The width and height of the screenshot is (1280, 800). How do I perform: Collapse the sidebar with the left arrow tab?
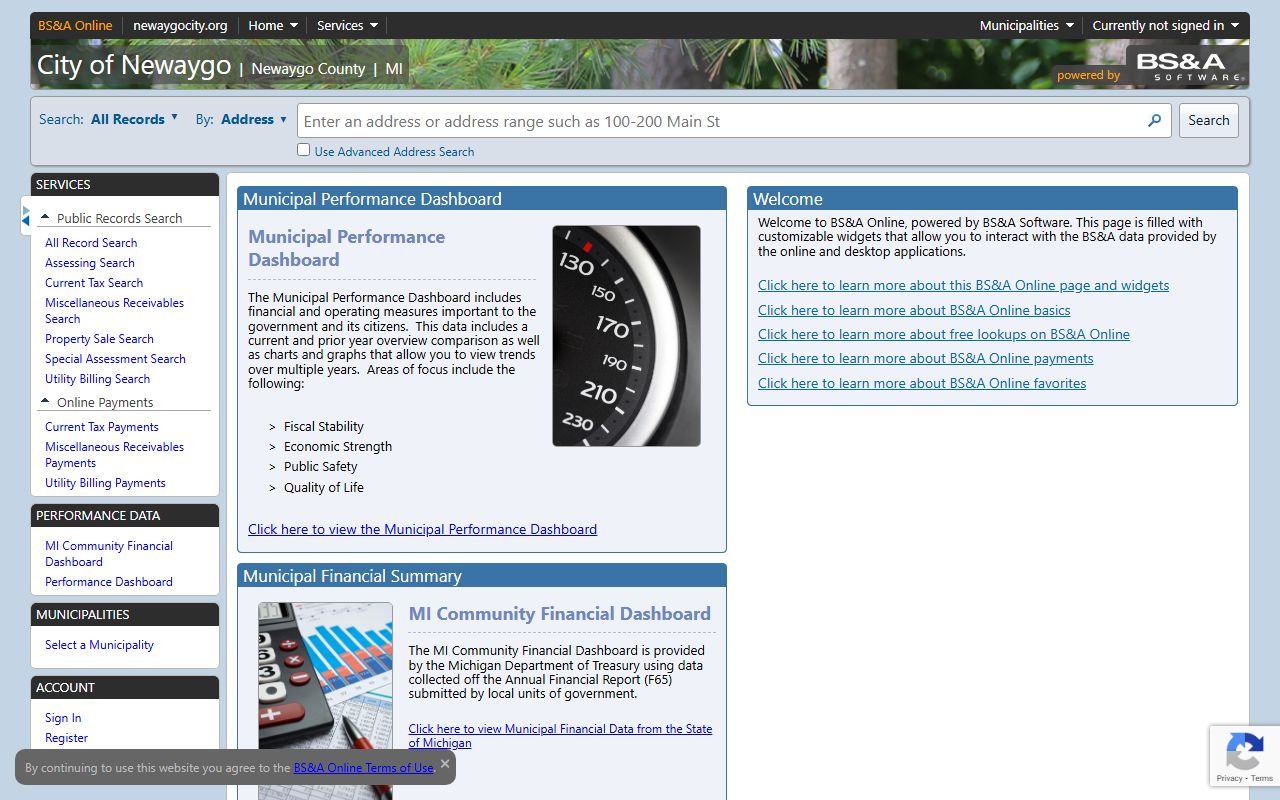pyautogui.click(x=26, y=216)
